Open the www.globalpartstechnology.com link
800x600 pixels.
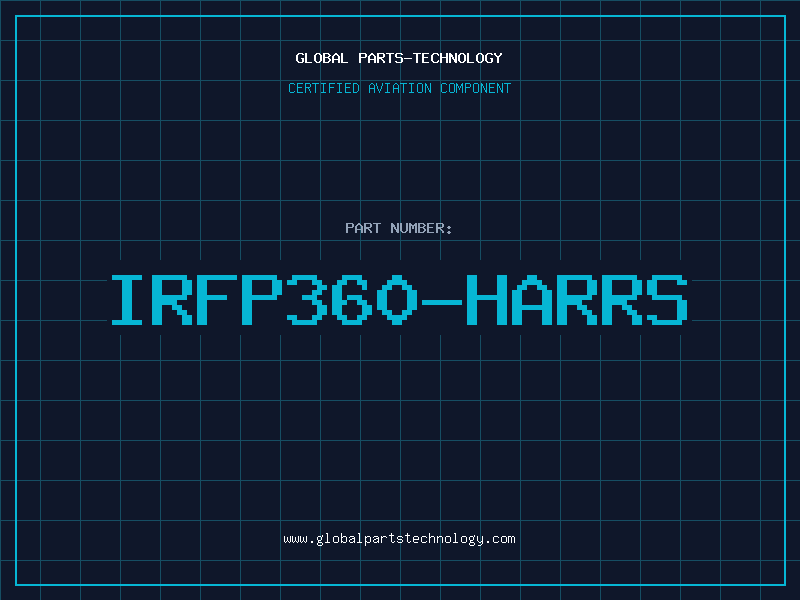(399, 539)
